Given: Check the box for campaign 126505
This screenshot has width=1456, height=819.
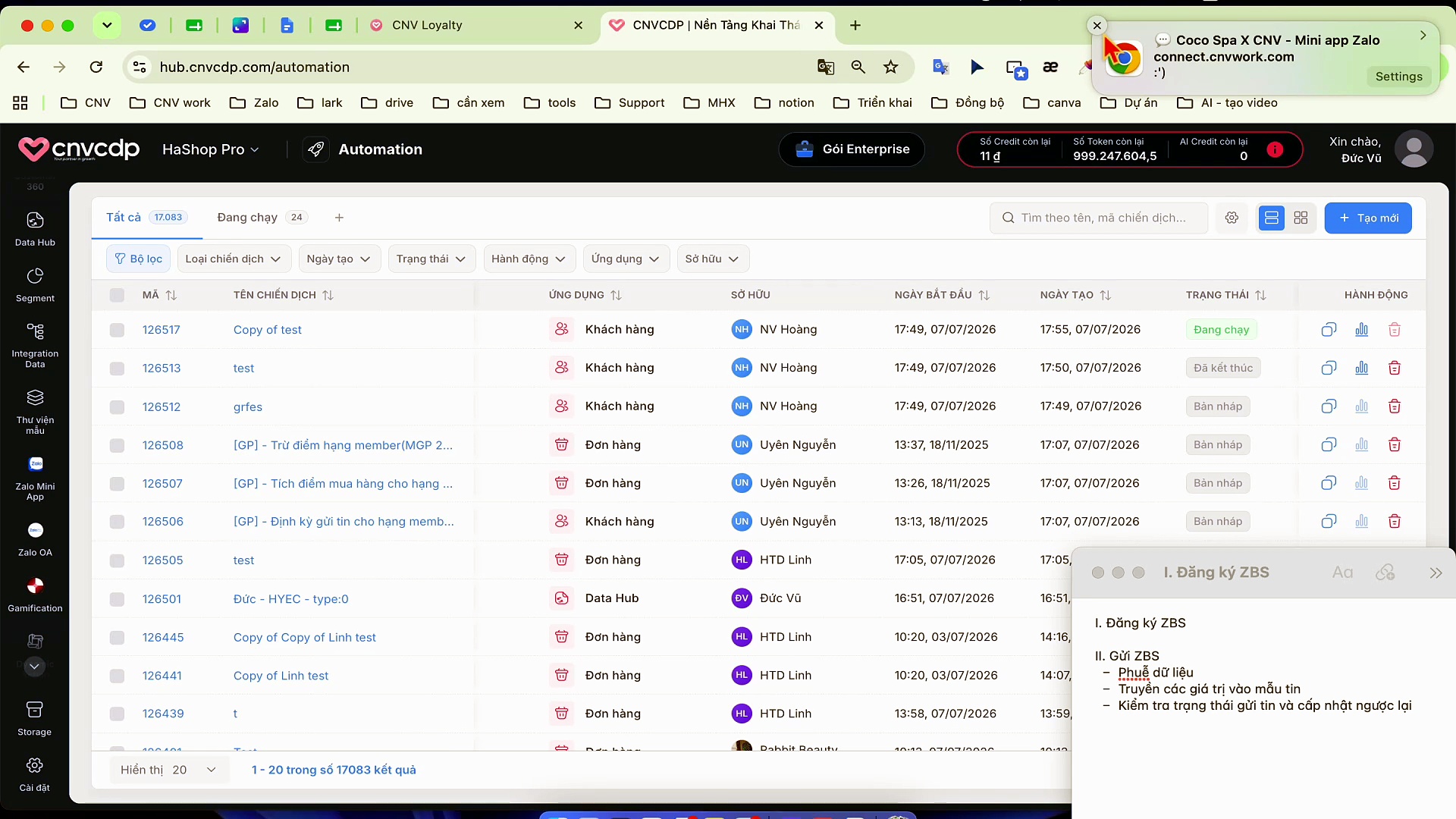Looking at the screenshot, I should [117, 560].
